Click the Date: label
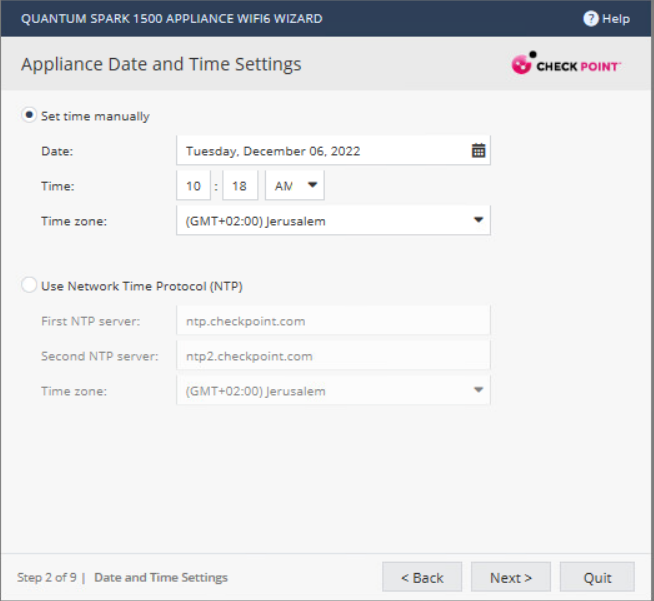This screenshot has height=601, width=654. [x=57, y=151]
